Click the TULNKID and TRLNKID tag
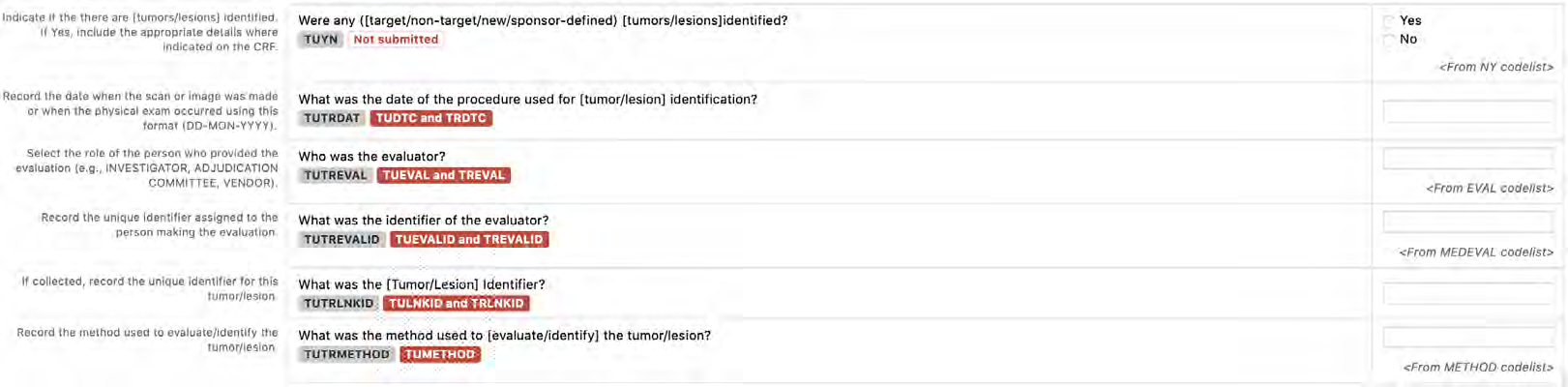 coord(457,303)
